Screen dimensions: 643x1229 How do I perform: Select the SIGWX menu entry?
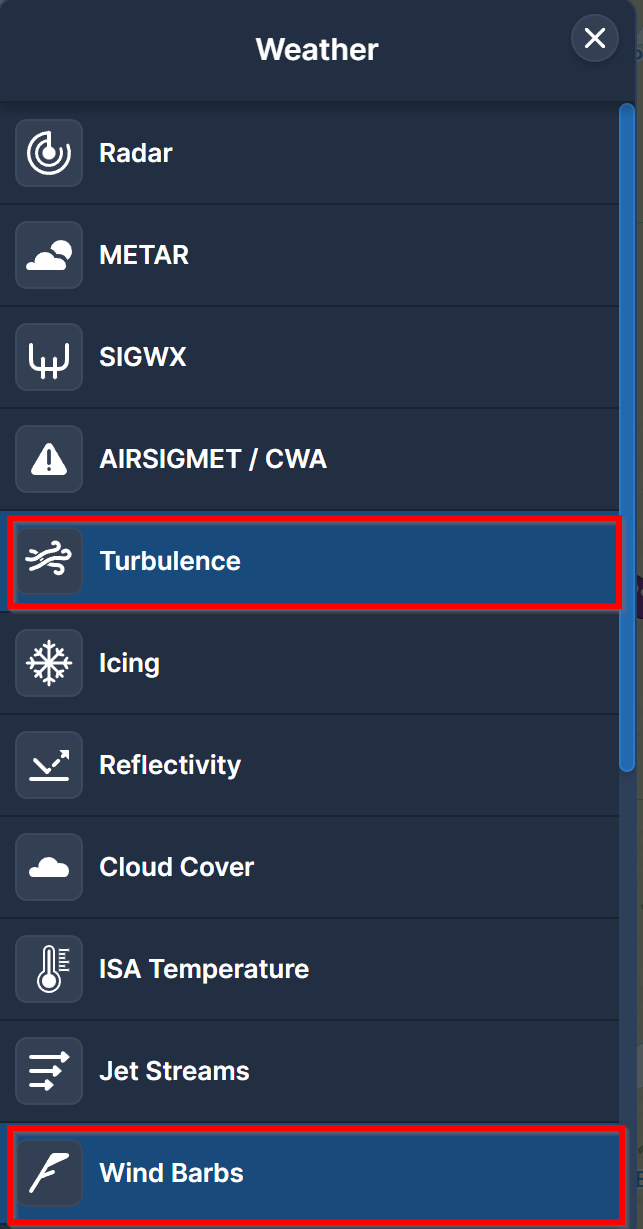(310, 357)
